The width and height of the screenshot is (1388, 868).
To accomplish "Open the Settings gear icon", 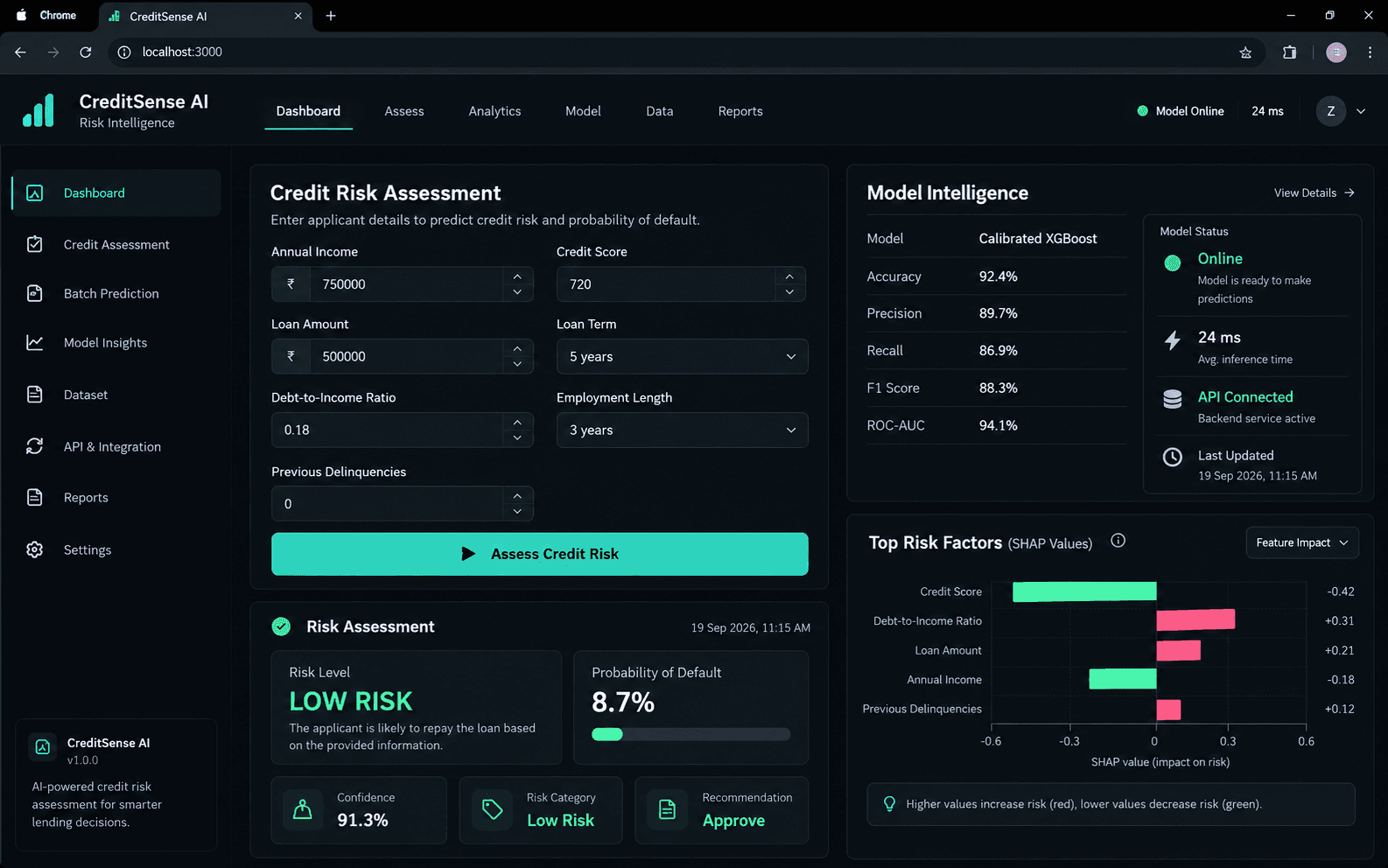I will click(35, 549).
